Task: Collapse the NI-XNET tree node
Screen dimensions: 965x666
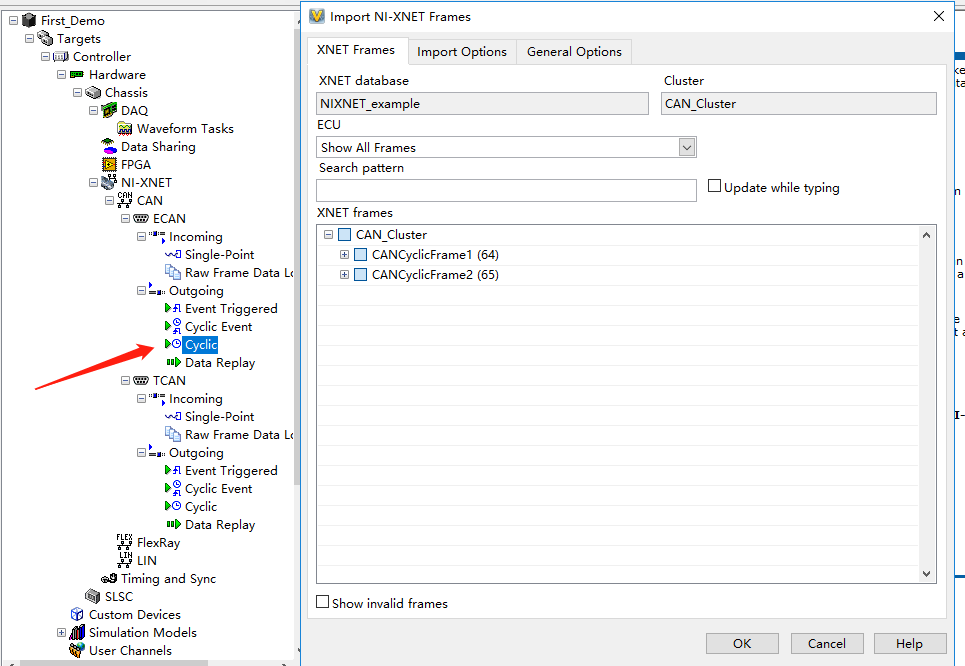Action: 94,182
